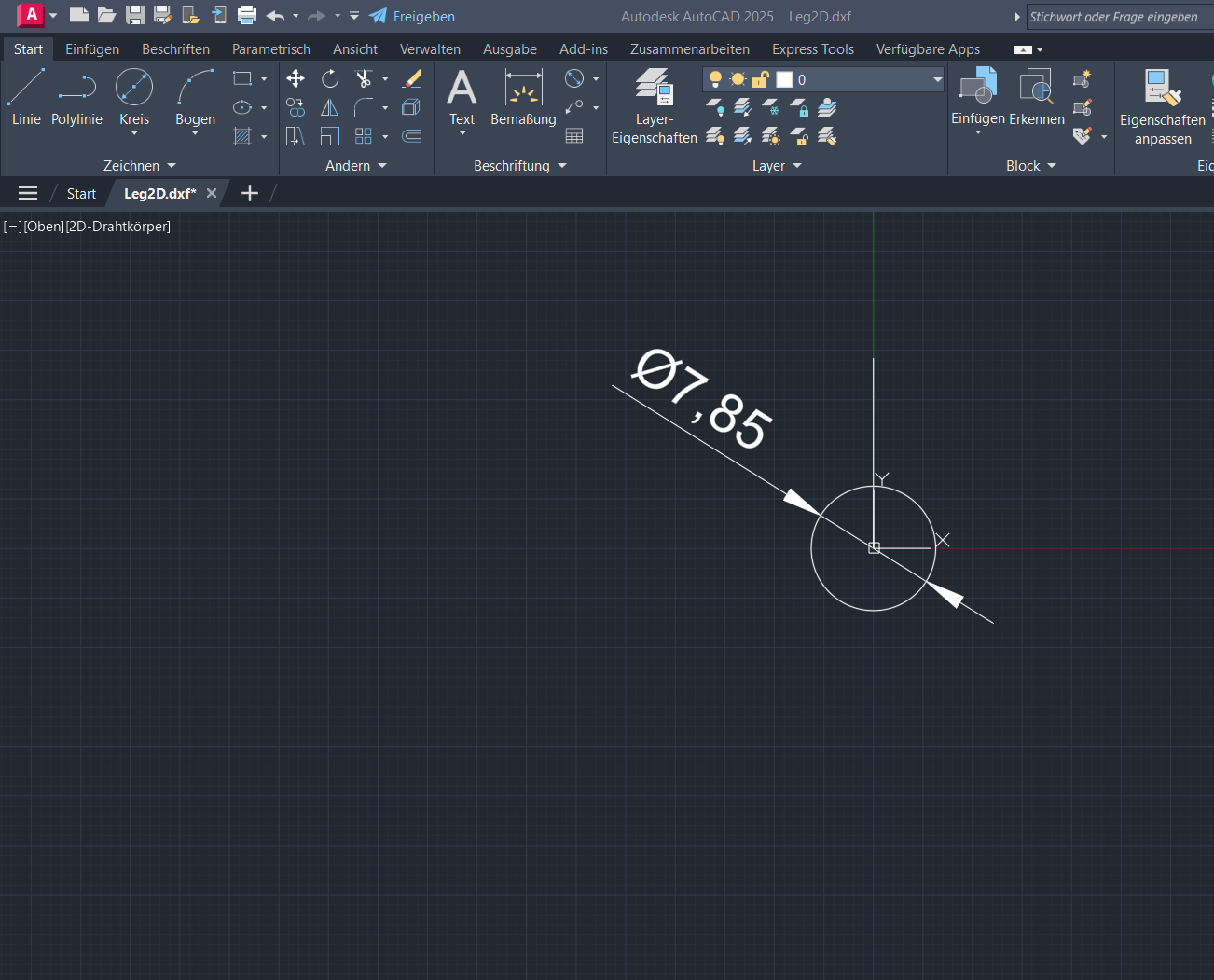Screen dimensions: 1214x980
Task: Select the Text annotation tool
Action: coord(462,97)
